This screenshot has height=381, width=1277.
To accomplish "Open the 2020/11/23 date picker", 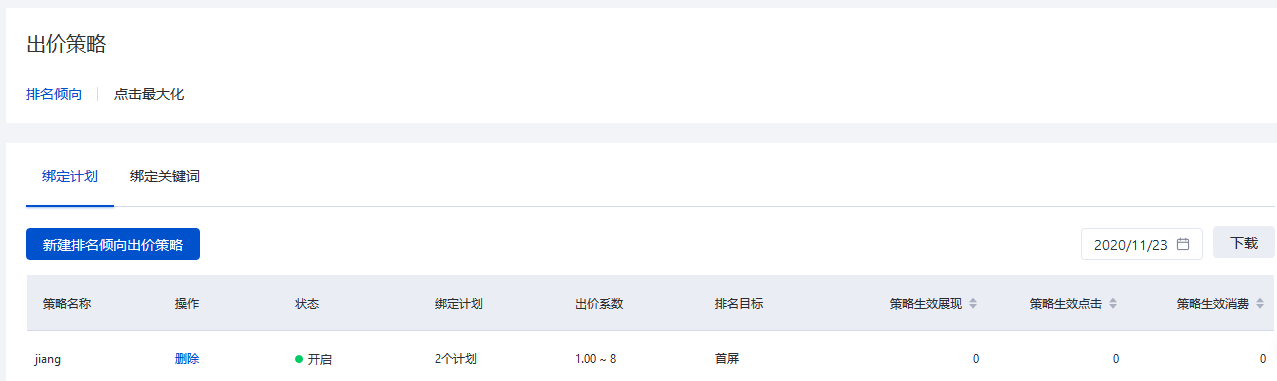I will (1142, 244).
